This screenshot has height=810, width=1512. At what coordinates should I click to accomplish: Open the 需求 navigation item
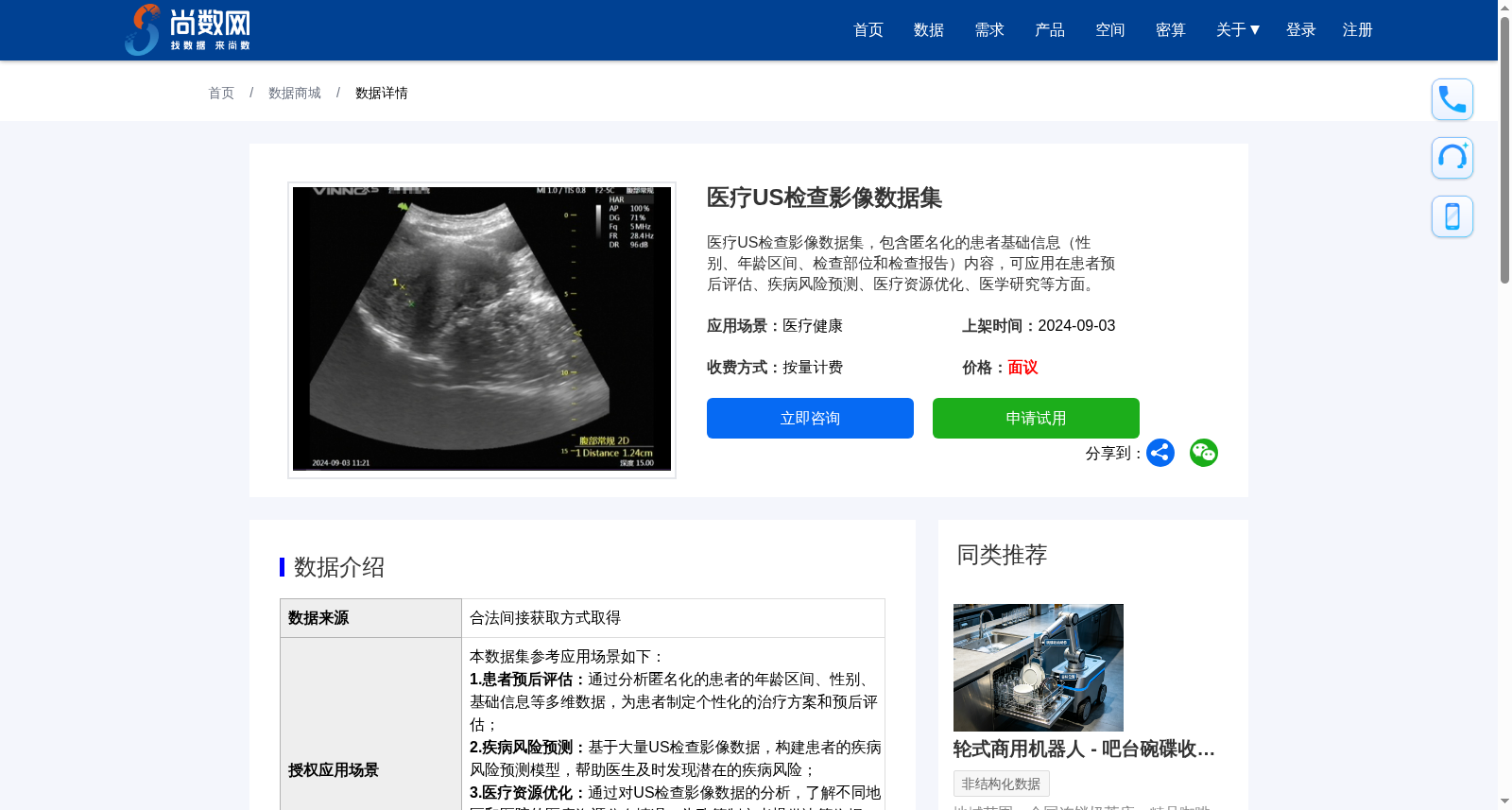pos(989,30)
